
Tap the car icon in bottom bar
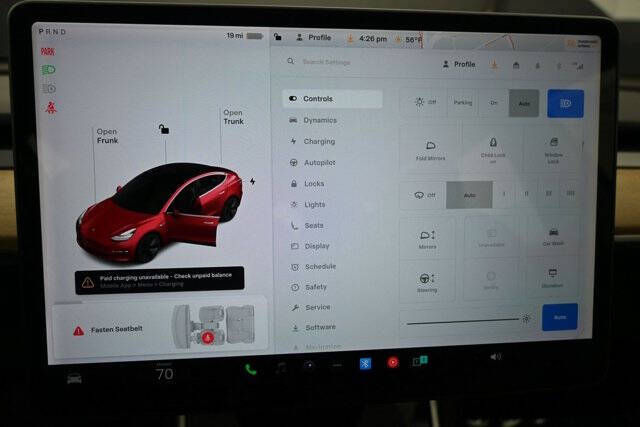(74, 379)
